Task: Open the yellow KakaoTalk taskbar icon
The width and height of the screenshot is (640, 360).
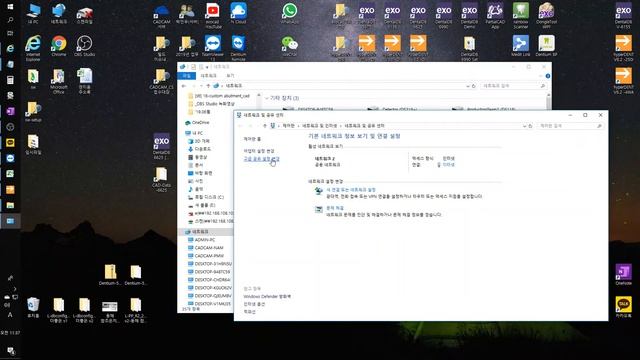Action: point(10,142)
